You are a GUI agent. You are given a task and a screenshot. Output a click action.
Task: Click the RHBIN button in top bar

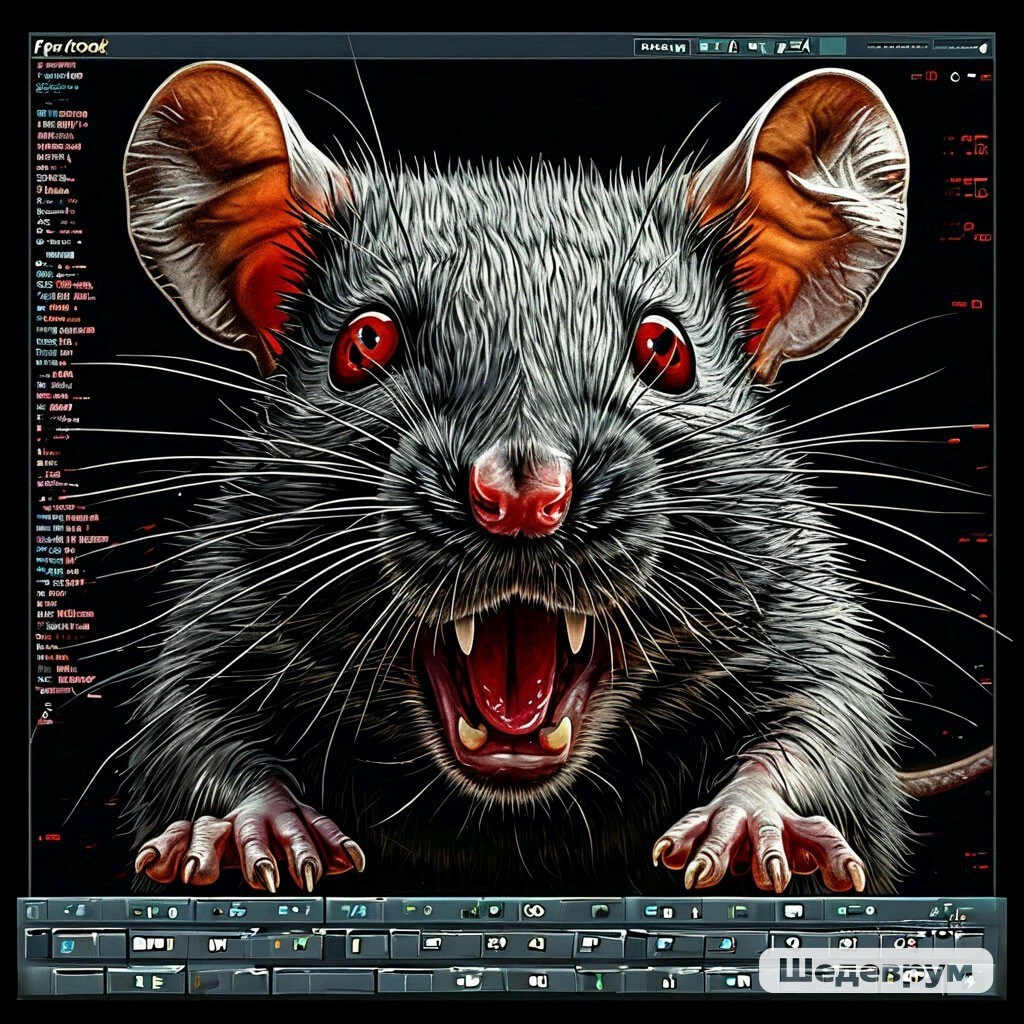(x=661, y=46)
